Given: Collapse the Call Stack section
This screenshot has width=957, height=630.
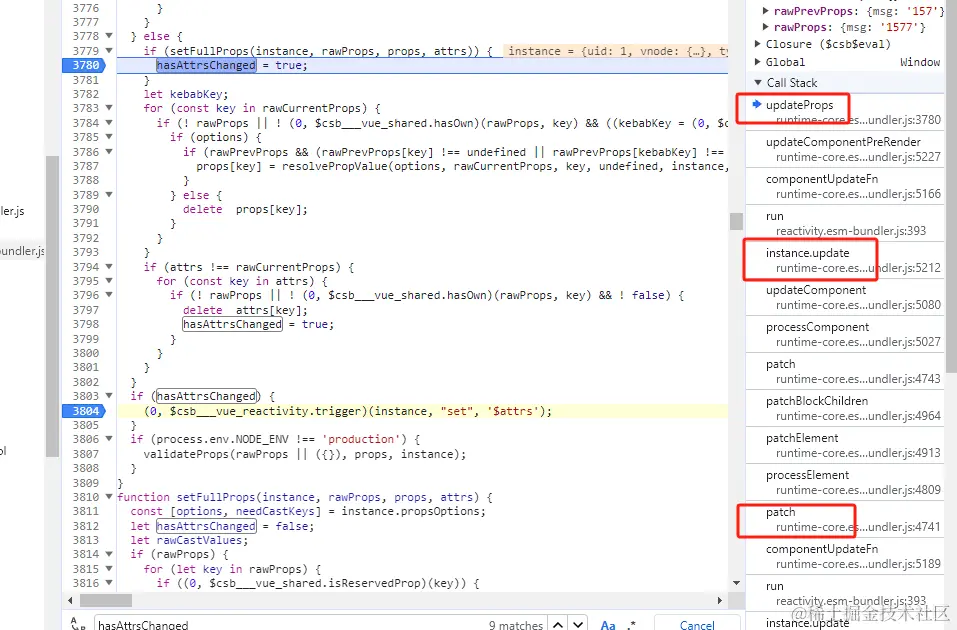Looking at the screenshot, I should [757, 82].
